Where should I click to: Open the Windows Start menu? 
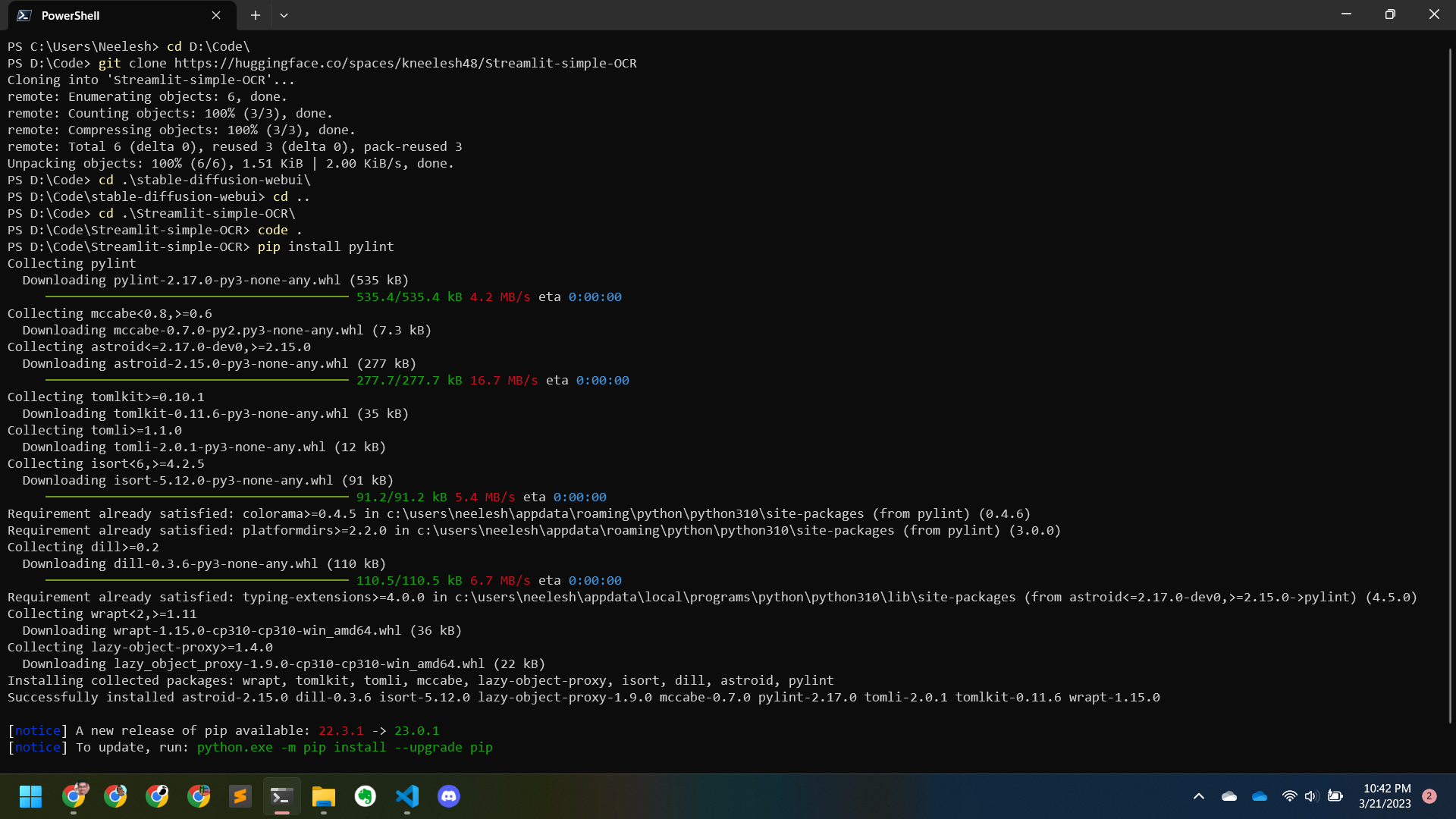pos(31,796)
